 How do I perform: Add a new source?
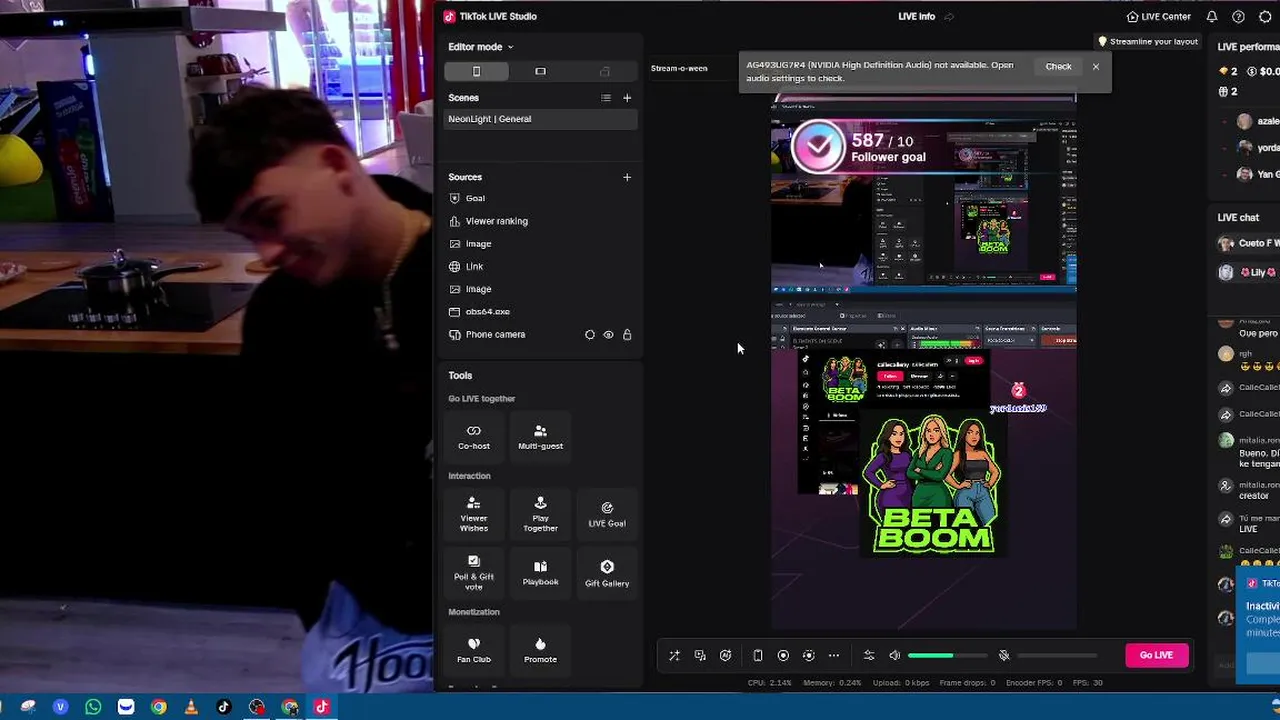click(627, 177)
